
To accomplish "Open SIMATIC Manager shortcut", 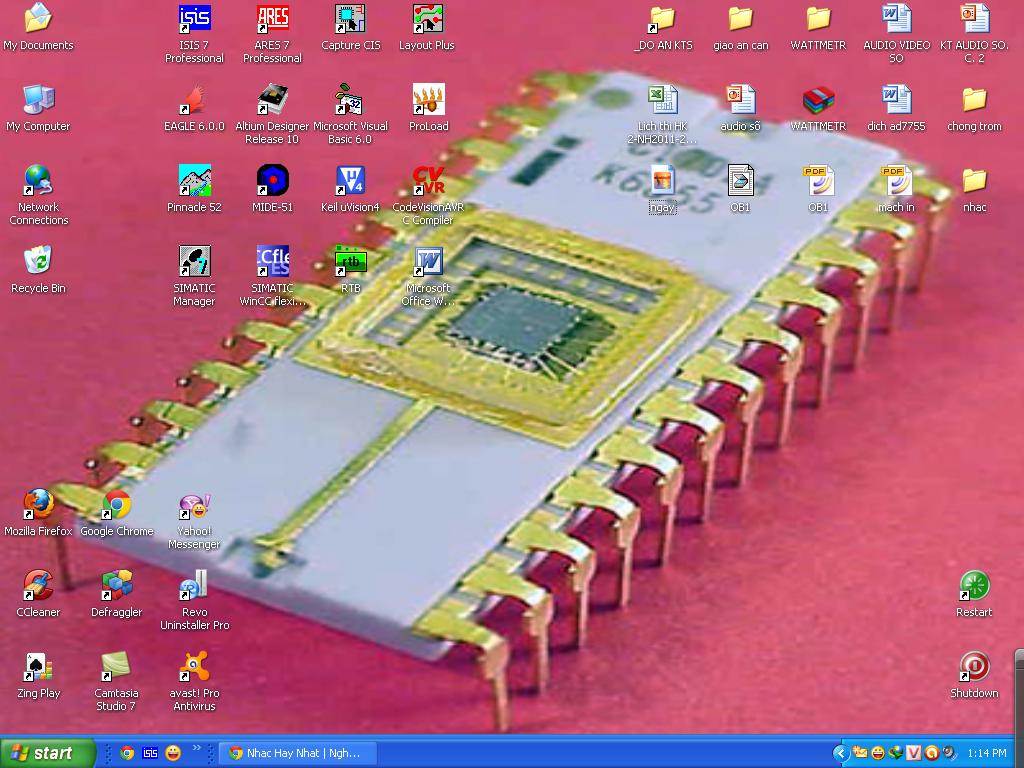I will (x=194, y=261).
